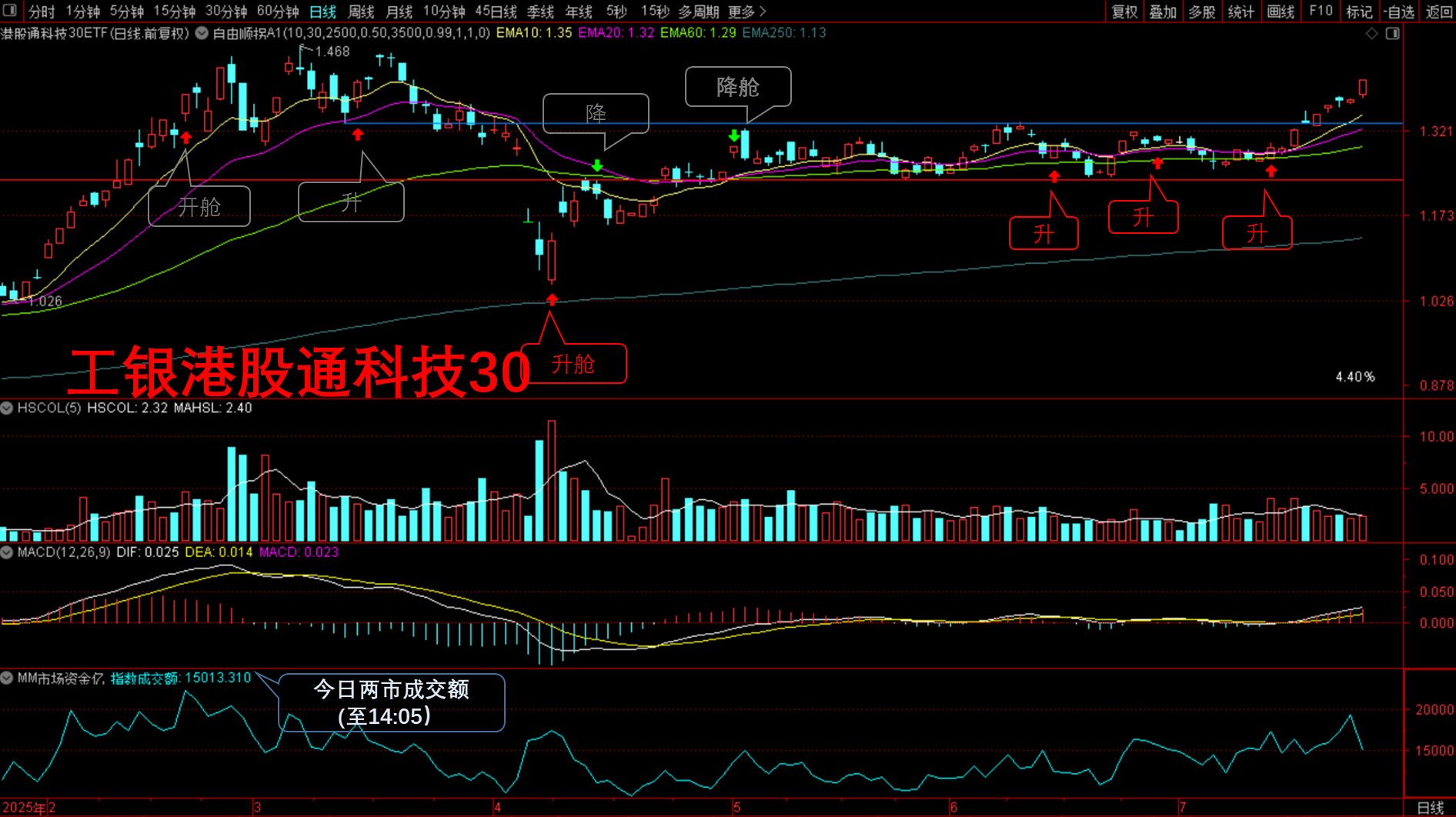The height and width of the screenshot is (817, 1456).
Task: Expand the 更多 periods list
Action: point(747,12)
